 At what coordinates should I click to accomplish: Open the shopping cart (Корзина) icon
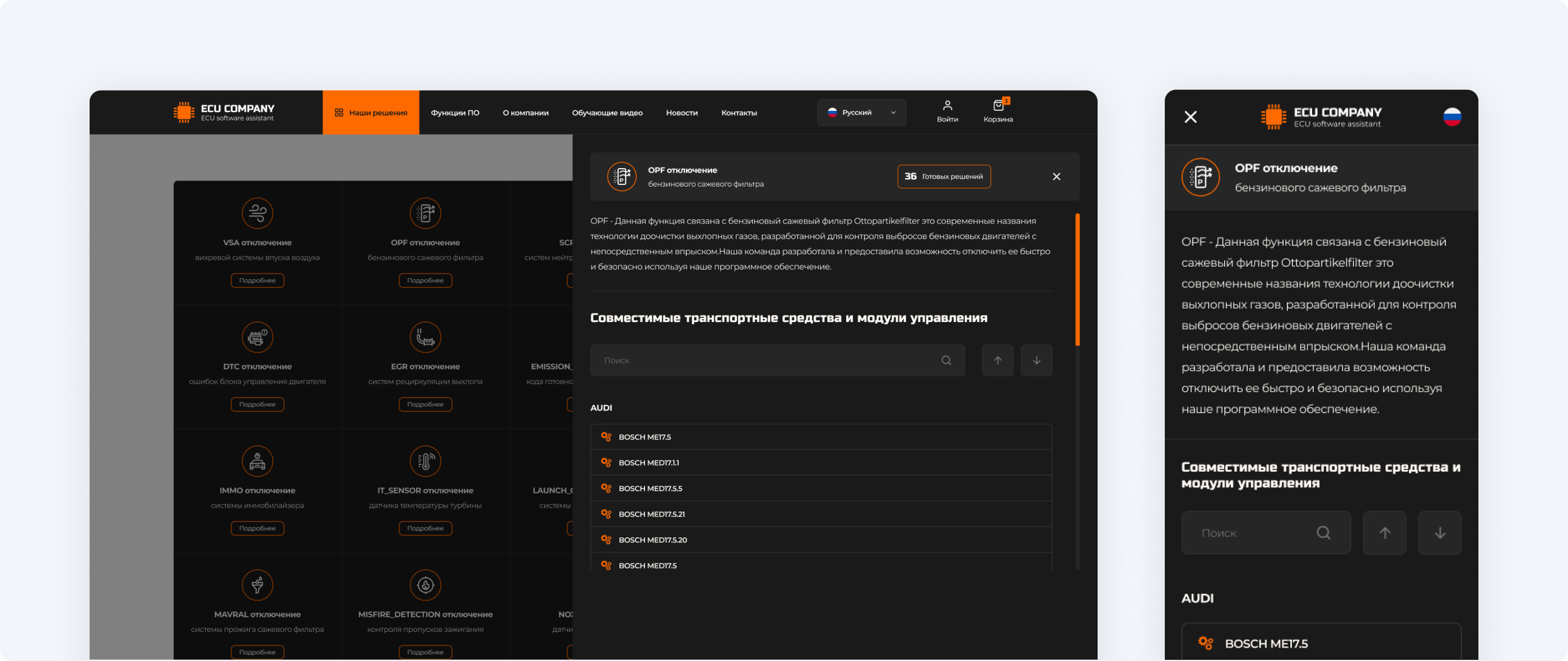pyautogui.click(x=998, y=106)
